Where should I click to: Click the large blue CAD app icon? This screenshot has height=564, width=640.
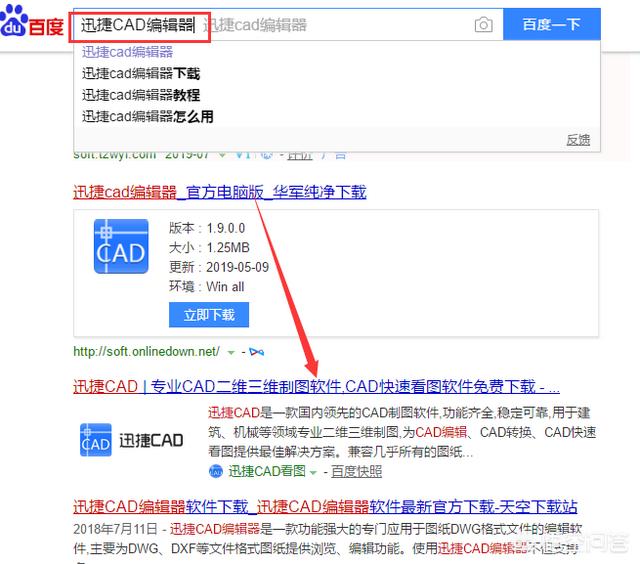tap(121, 246)
